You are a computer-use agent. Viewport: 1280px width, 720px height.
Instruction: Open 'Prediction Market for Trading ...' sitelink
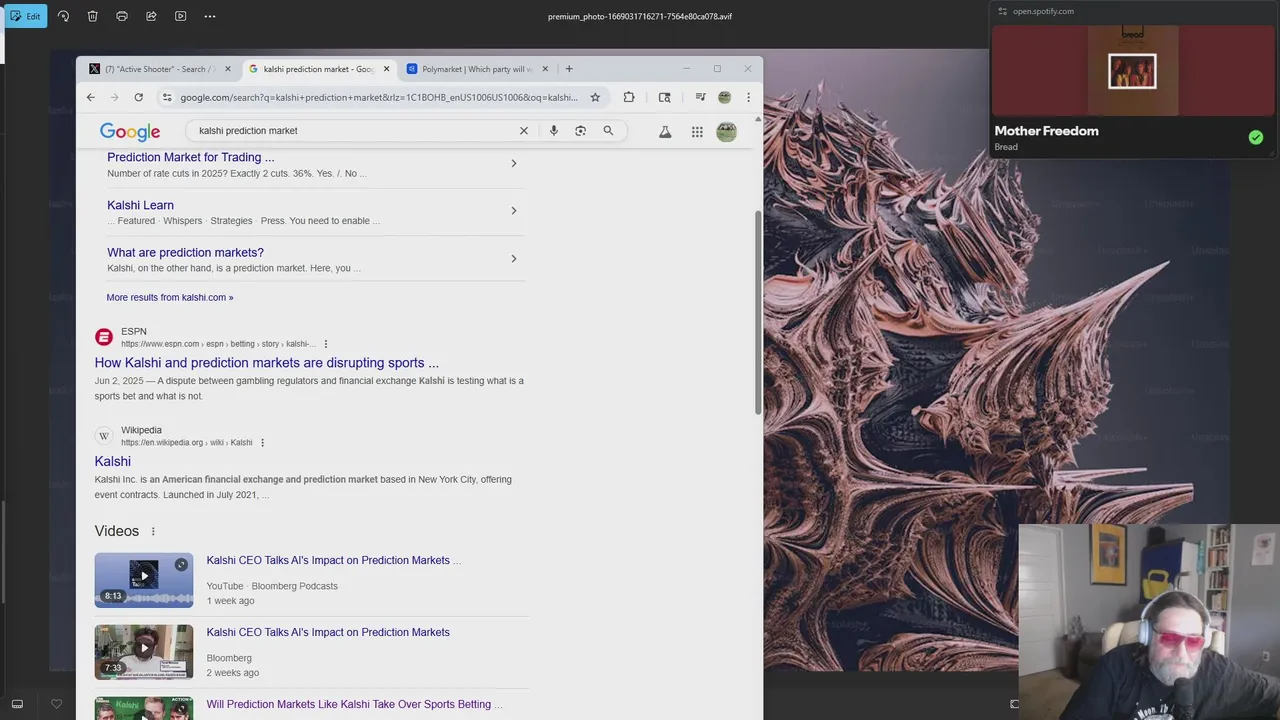pos(190,157)
